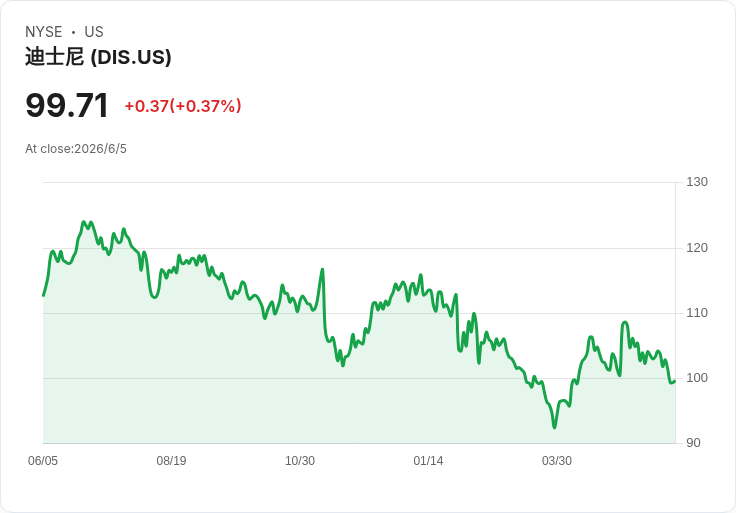This screenshot has width=736, height=513.
Task: Click the 90 price axis label
Action: coord(693,443)
